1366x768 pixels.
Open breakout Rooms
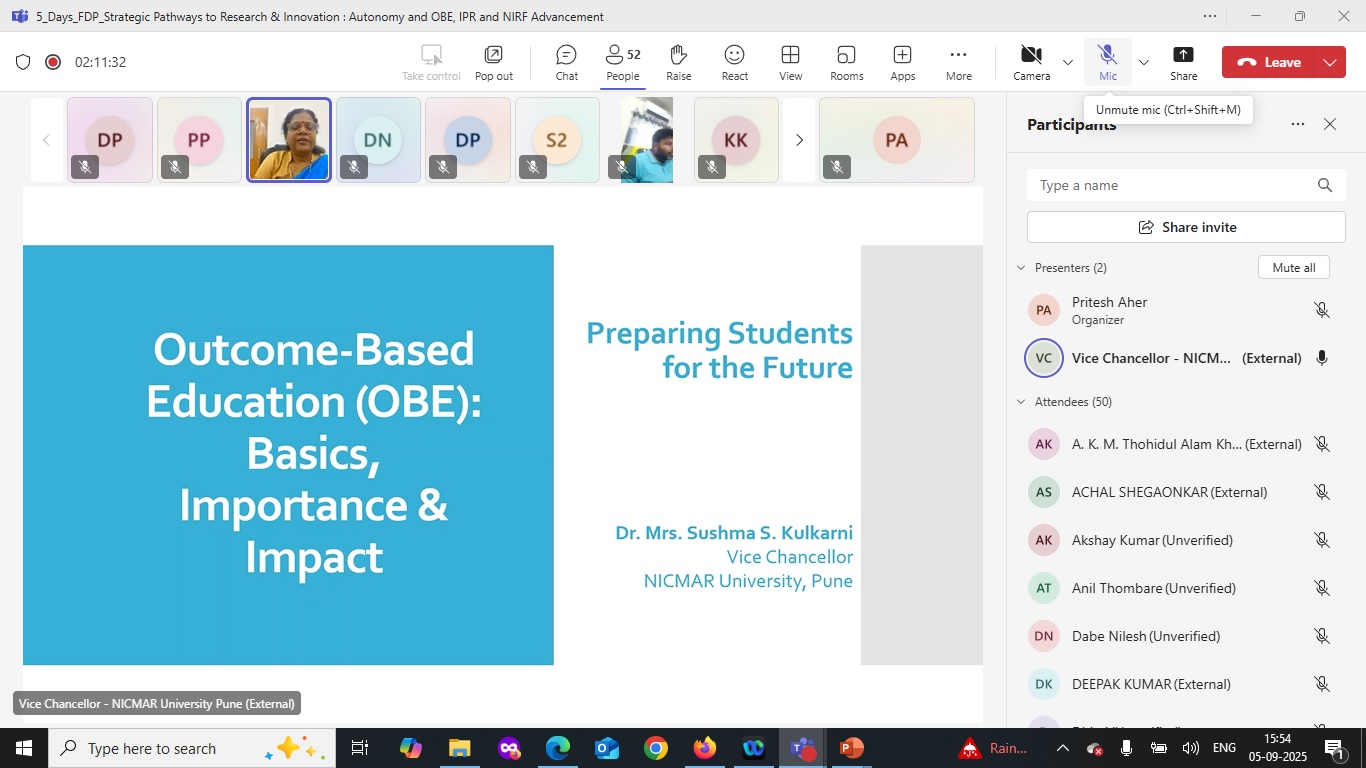coord(847,62)
